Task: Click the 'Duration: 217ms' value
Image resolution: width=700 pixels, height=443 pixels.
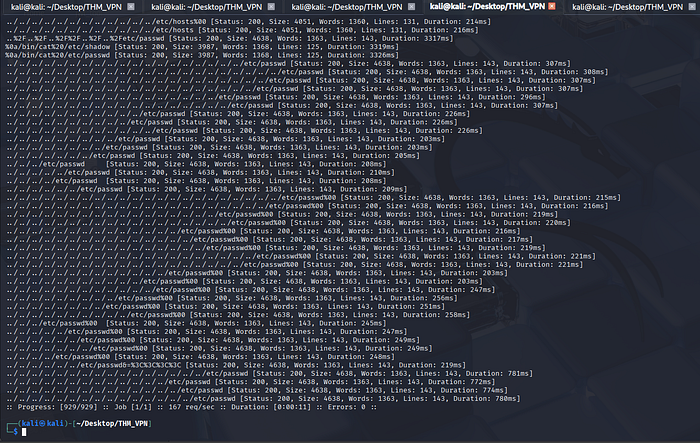Action: [497, 239]
